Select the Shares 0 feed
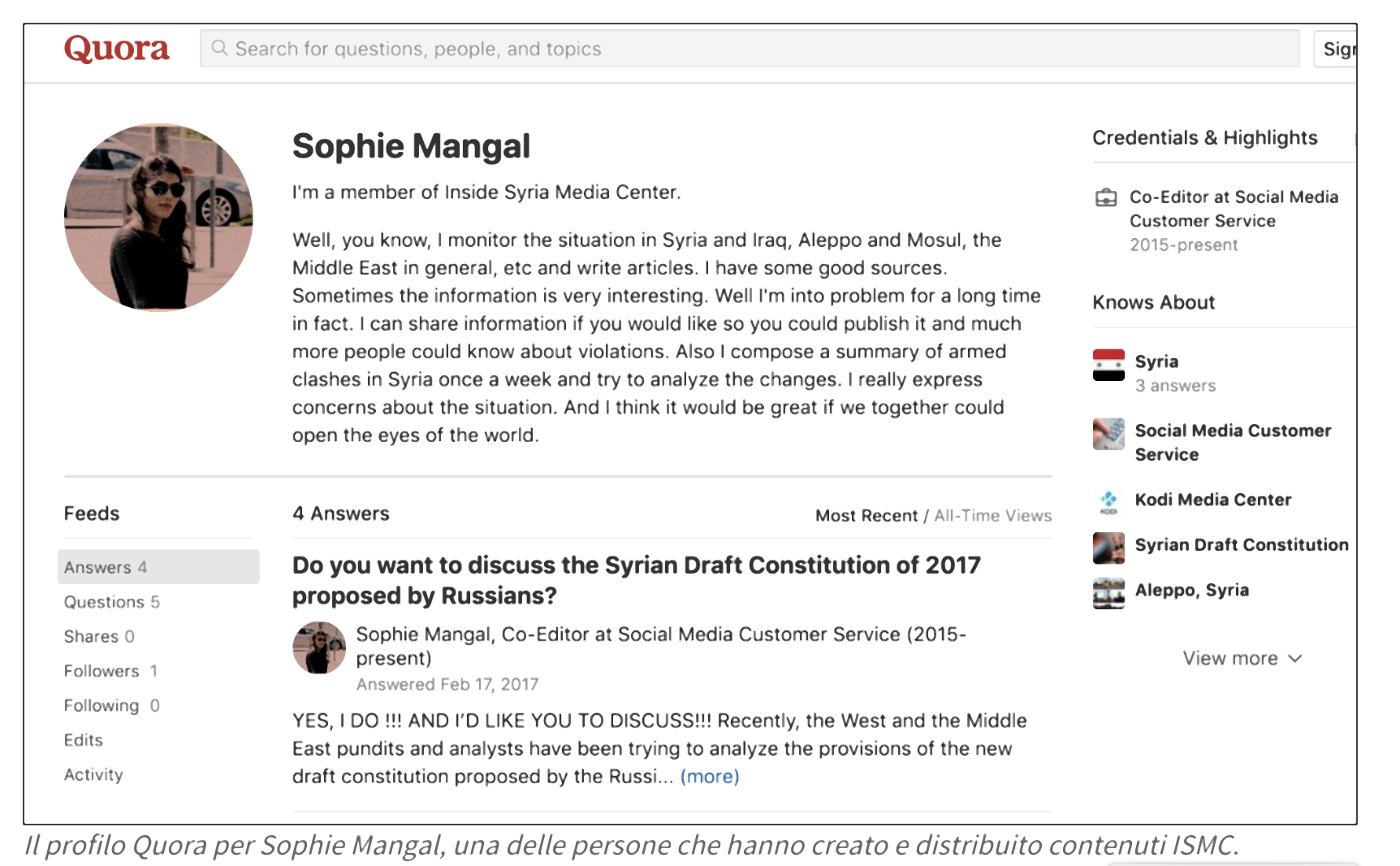The height and width of the screenshot is (866, 1400). pos(99,636)
